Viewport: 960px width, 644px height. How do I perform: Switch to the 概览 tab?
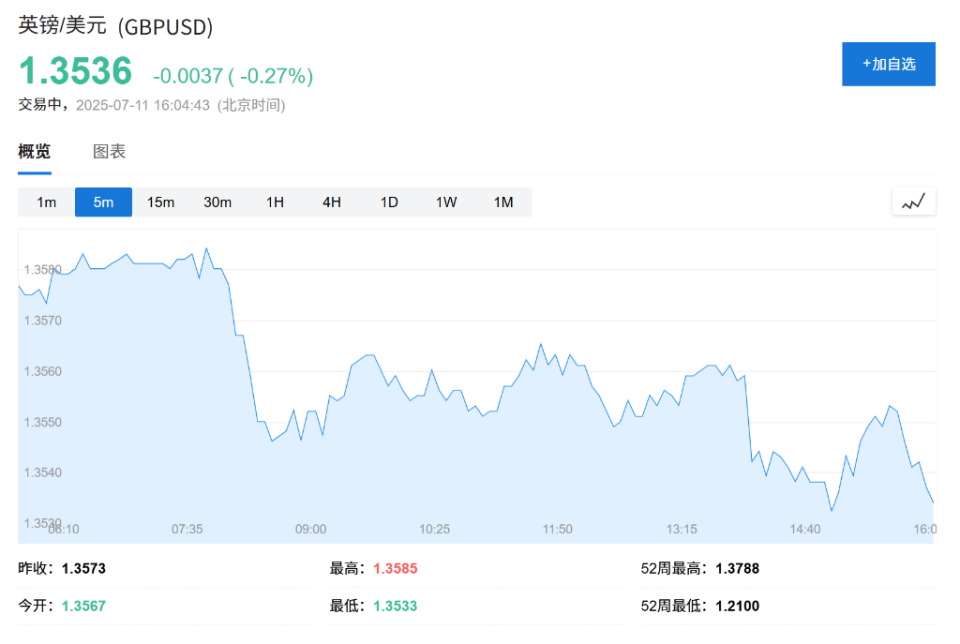34,151
